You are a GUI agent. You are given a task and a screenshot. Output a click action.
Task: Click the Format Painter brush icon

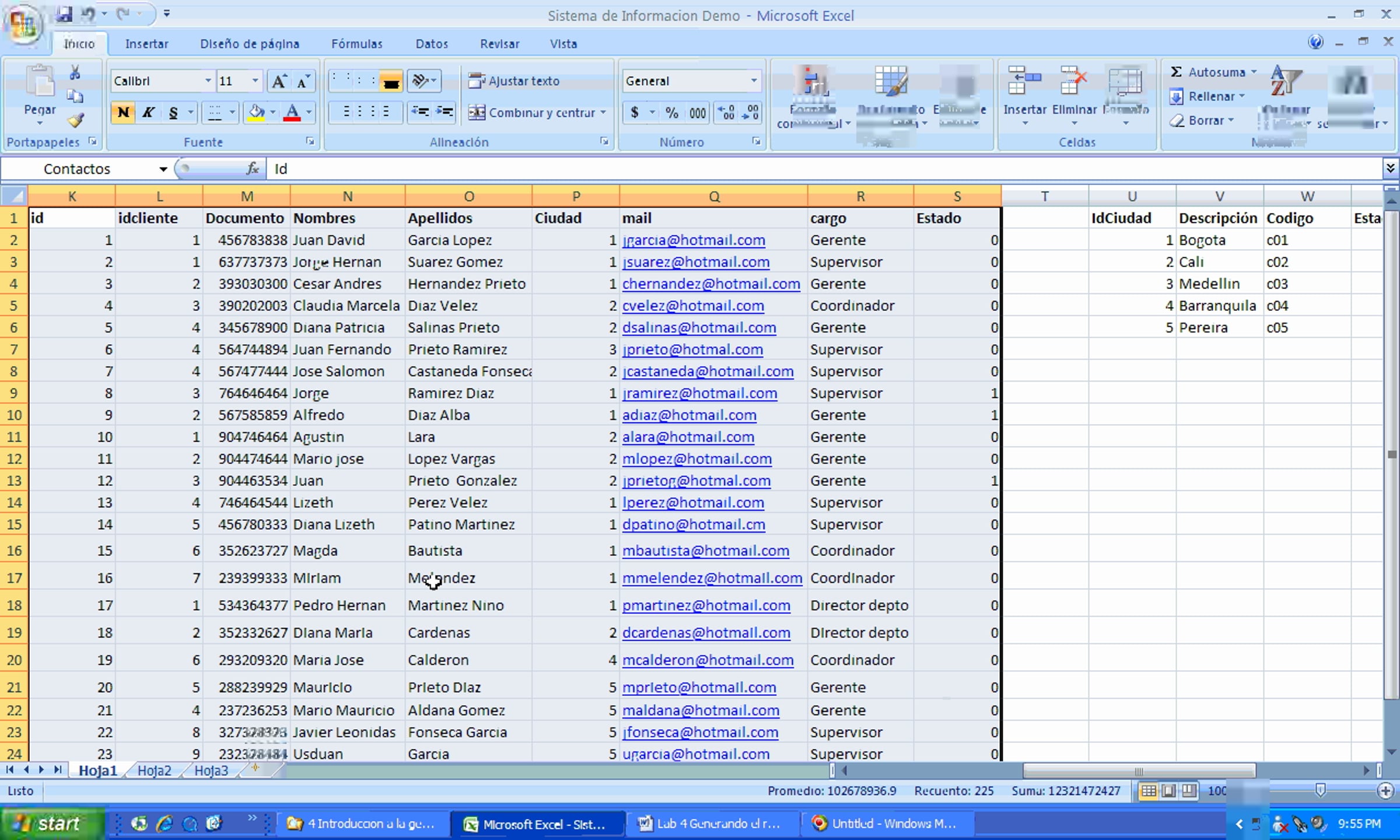(76, 121)
